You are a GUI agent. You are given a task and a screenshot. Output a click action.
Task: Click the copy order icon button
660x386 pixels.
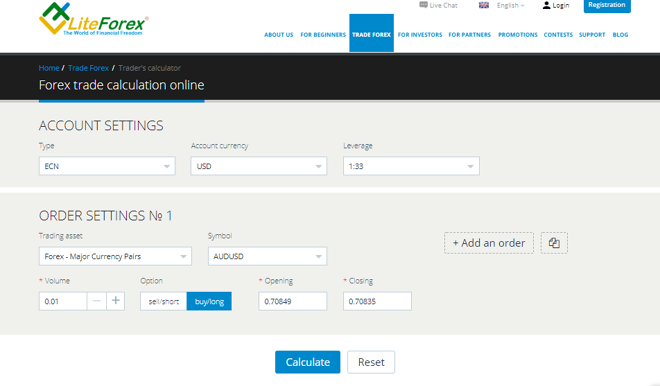(554, 243)
